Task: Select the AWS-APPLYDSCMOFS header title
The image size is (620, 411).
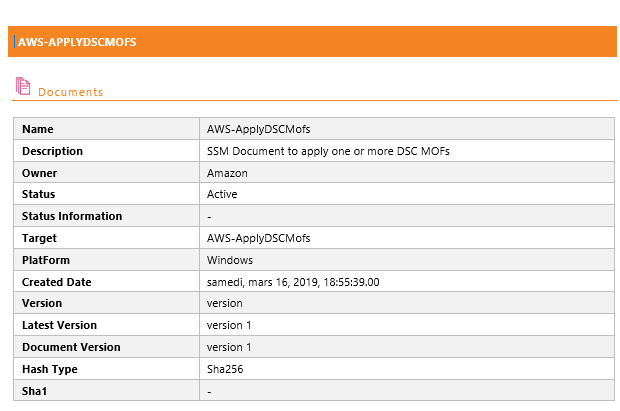Action: tap(77, 42)
